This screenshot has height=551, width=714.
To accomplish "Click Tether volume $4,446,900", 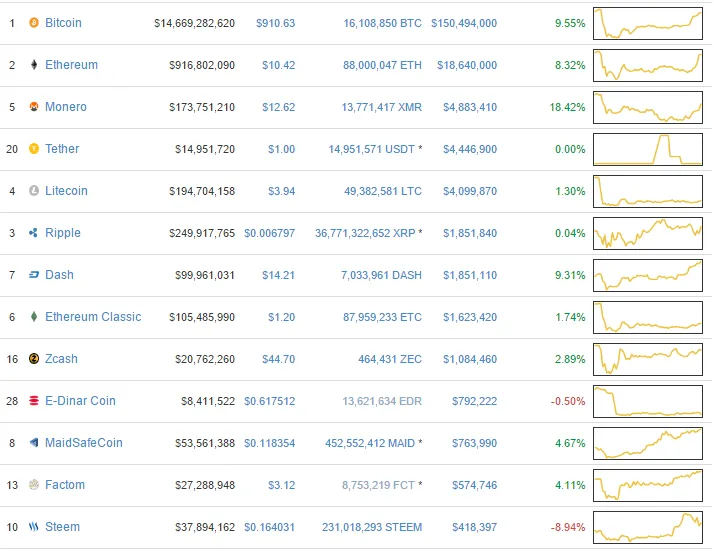I will point(470,149).
